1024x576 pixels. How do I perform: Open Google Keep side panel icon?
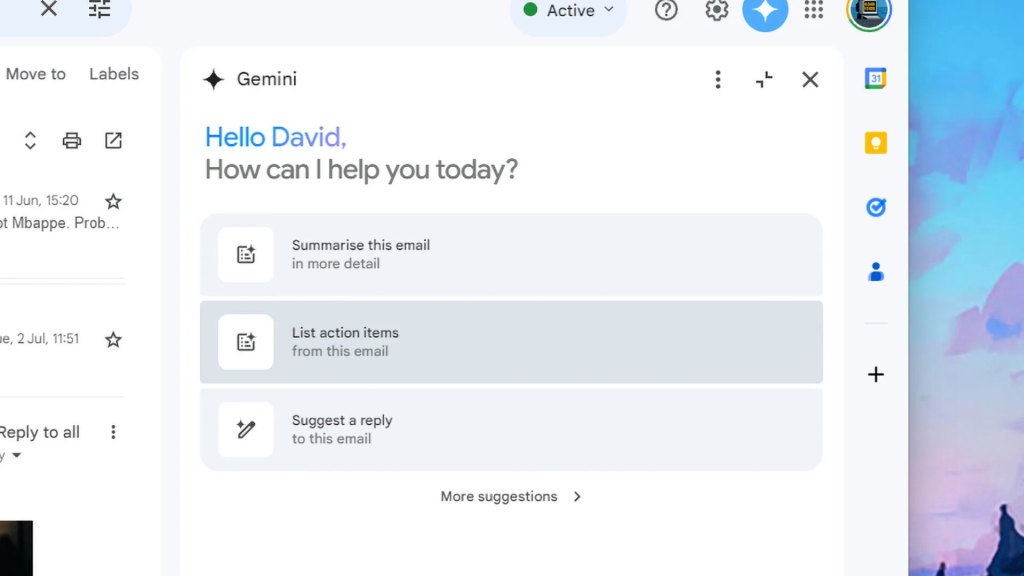click(876, 143)
